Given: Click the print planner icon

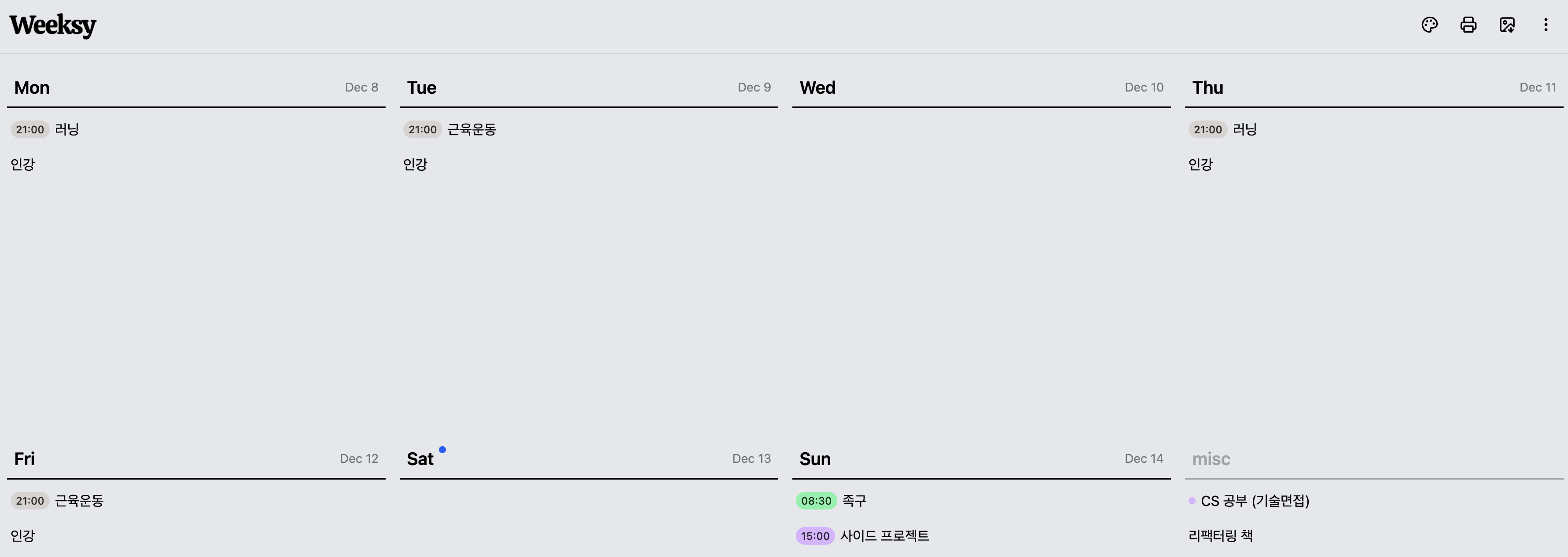Looking at the screenshot, I should pos(1468,25).
